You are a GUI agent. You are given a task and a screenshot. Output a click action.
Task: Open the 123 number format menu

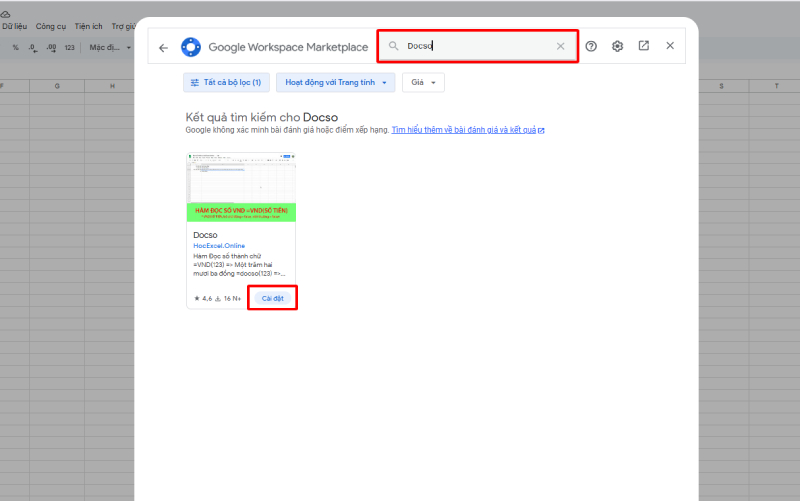pos(69,47)
